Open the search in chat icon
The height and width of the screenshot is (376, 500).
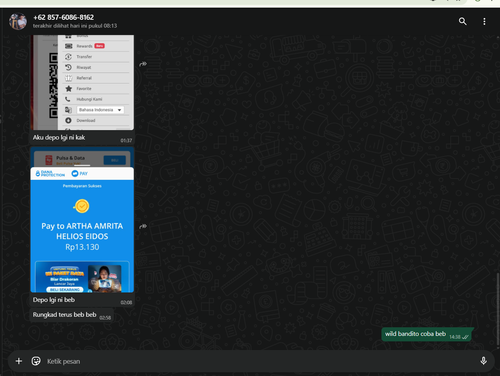tap(462, 21)
